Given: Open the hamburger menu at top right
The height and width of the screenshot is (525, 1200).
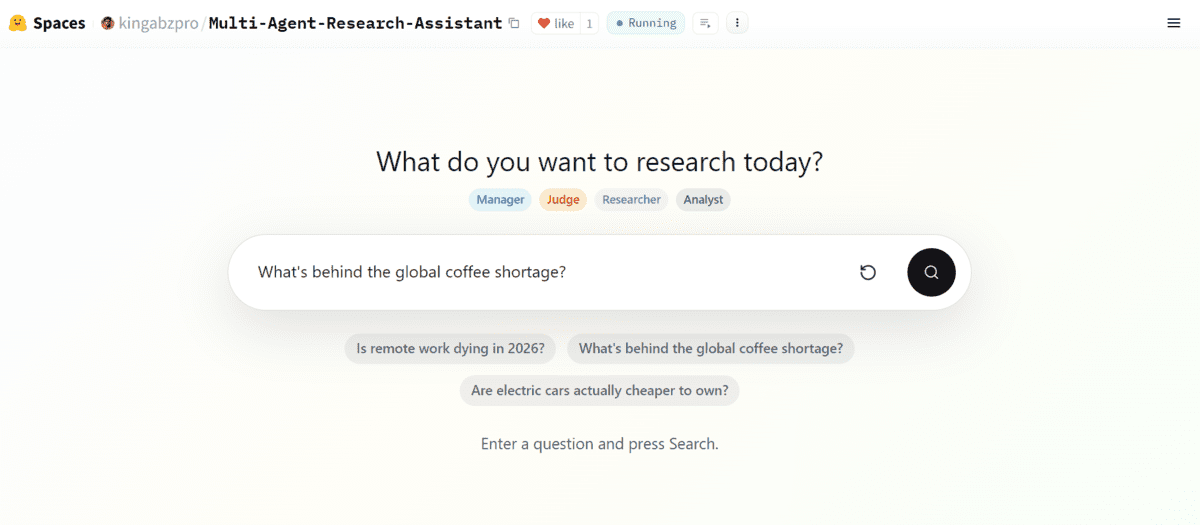Looking at the screenshot, I should [x=1174, y=23].
